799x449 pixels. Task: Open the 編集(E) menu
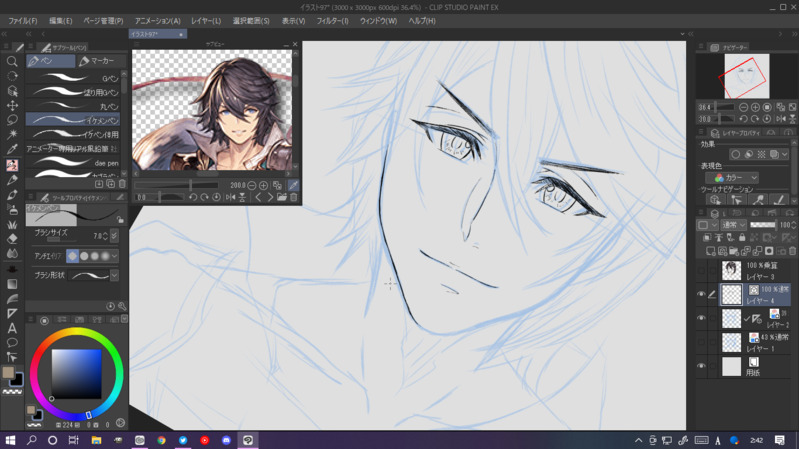(61, 21)
